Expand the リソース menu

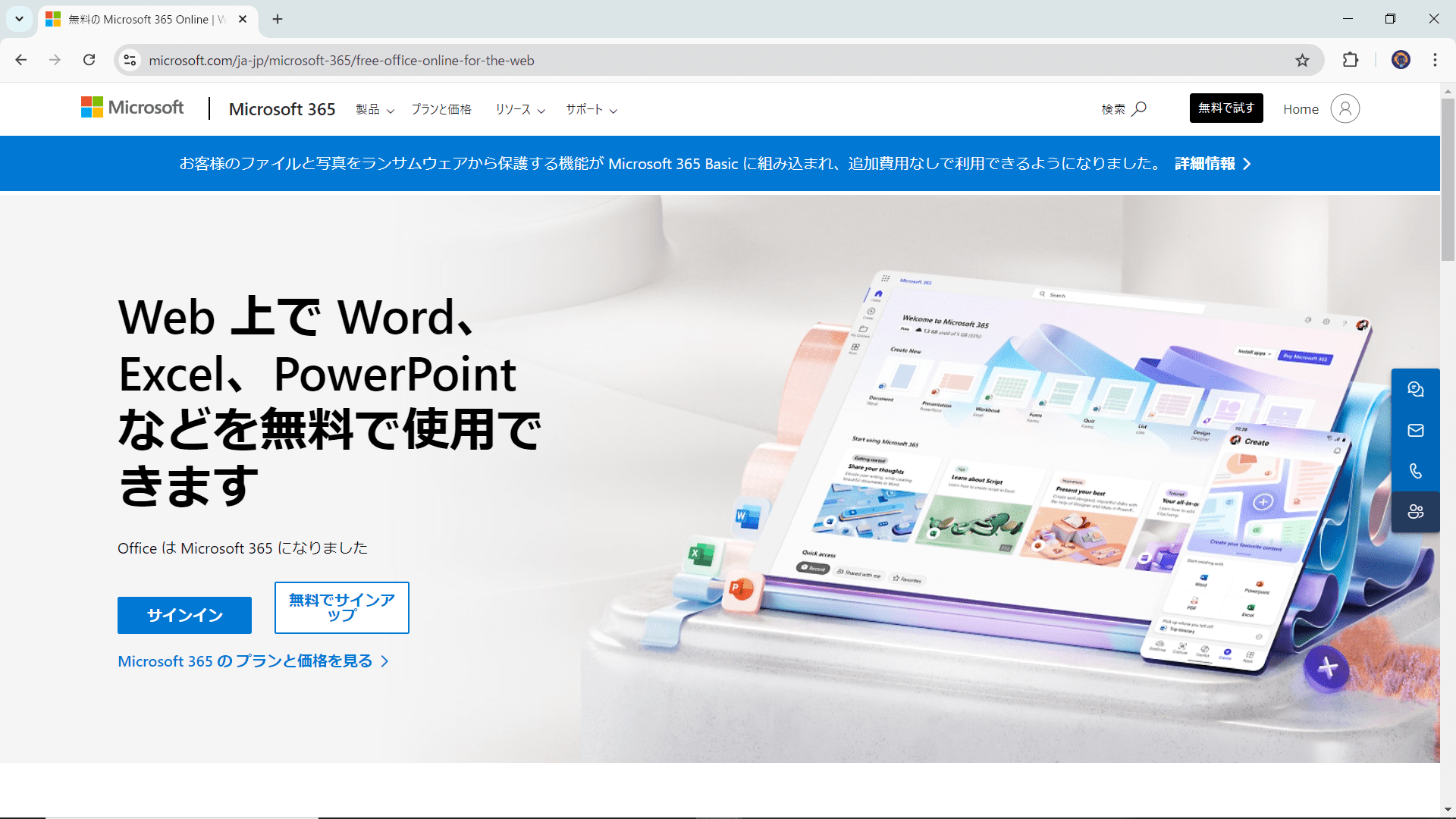(x=520, y=110)
